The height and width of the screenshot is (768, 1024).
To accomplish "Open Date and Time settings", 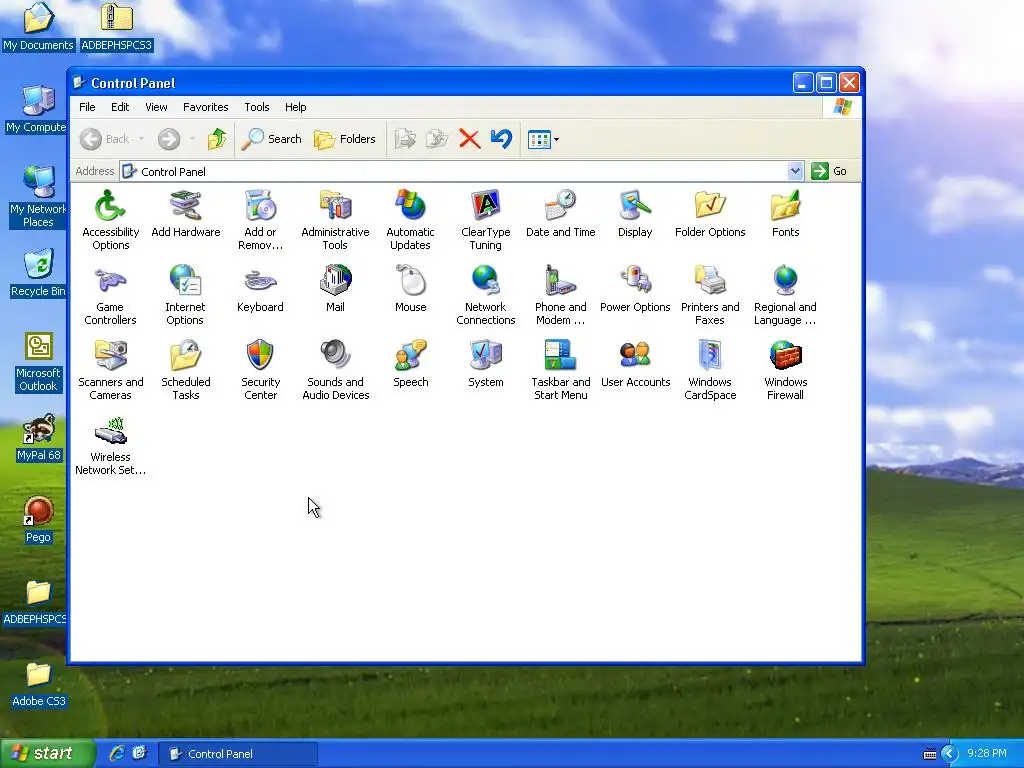I will 560,214.
